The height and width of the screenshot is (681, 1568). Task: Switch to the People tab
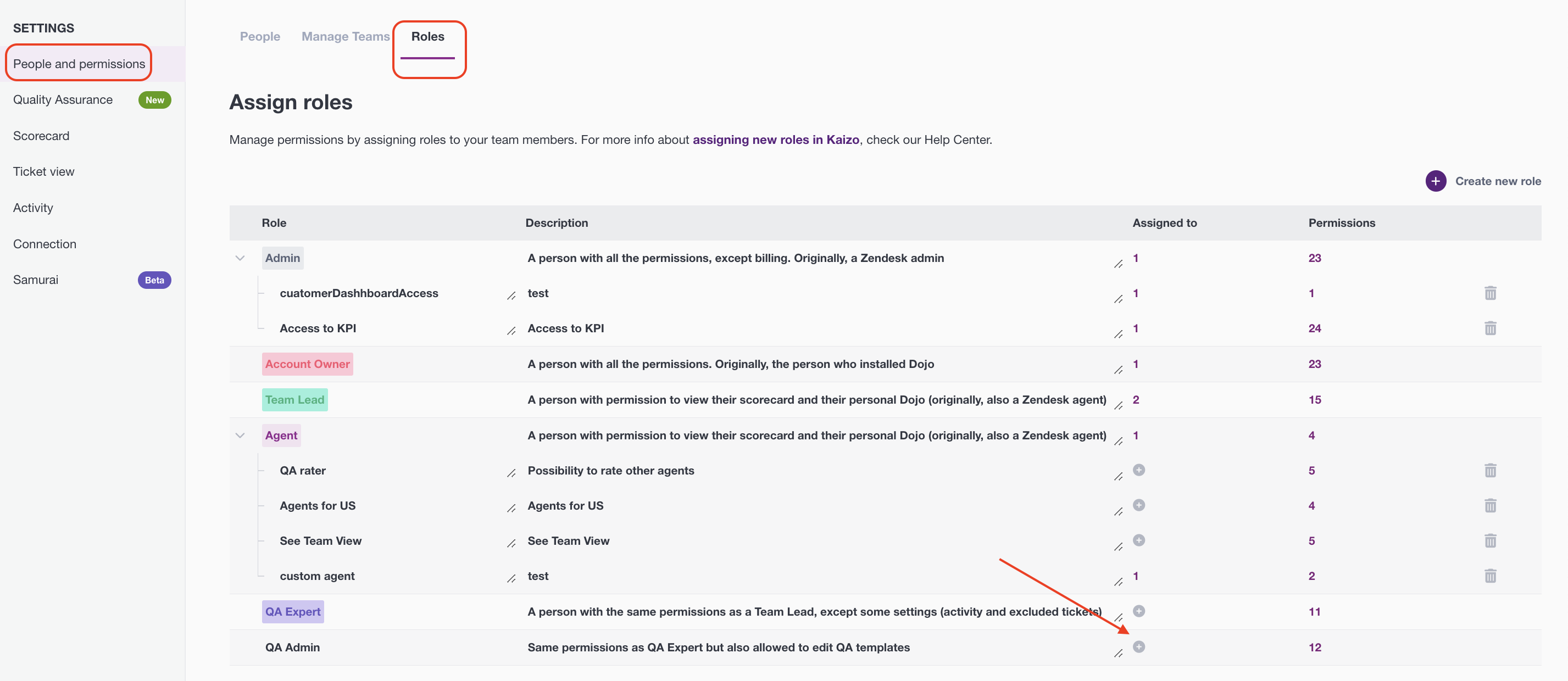(260, 36)
